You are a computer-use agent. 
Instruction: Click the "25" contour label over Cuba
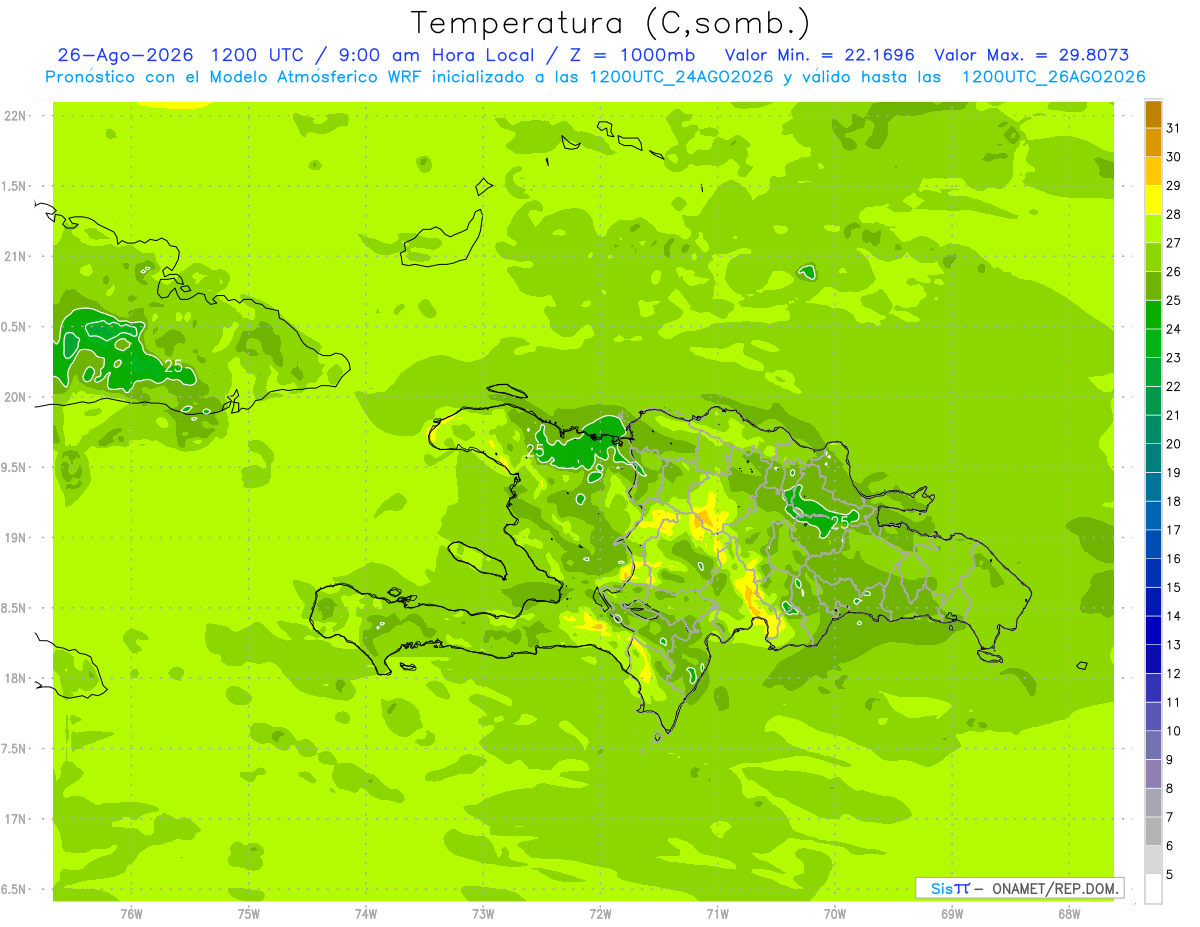(x=174, y=366)
